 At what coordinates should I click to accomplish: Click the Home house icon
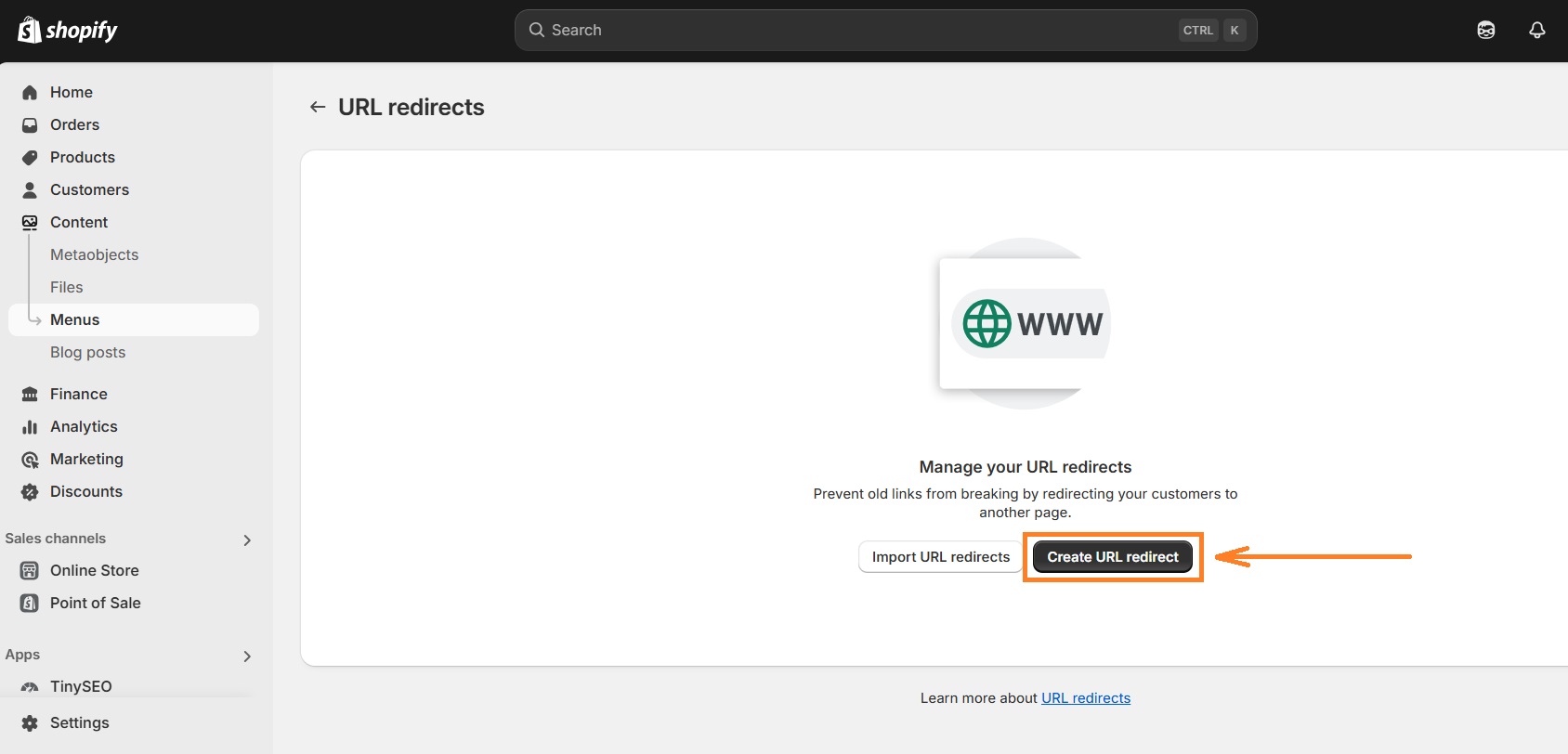click(30, 92)
